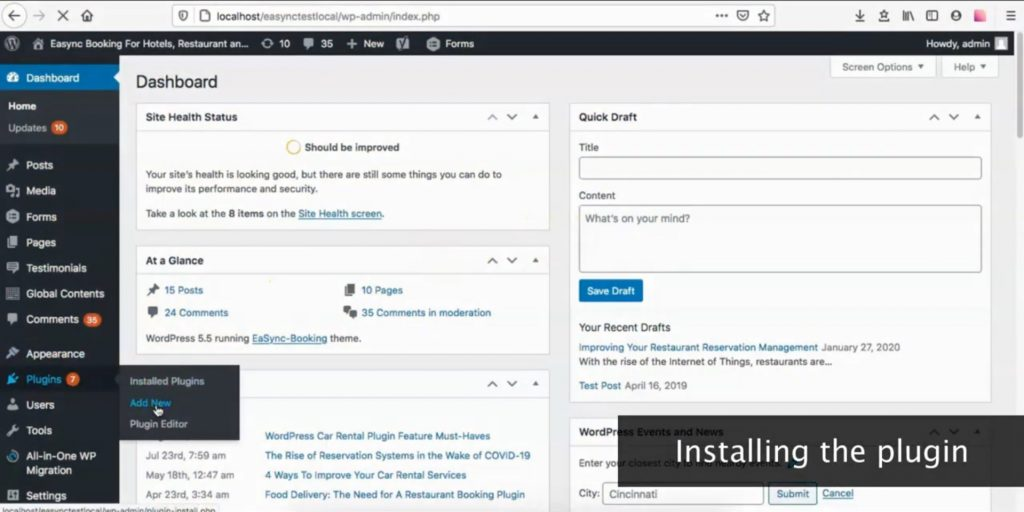Move At a Glance box down

coord(512,260)
